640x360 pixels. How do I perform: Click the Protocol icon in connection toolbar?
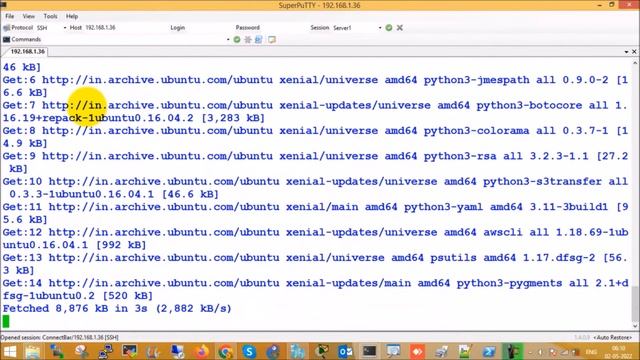click(x=7, y=28)
